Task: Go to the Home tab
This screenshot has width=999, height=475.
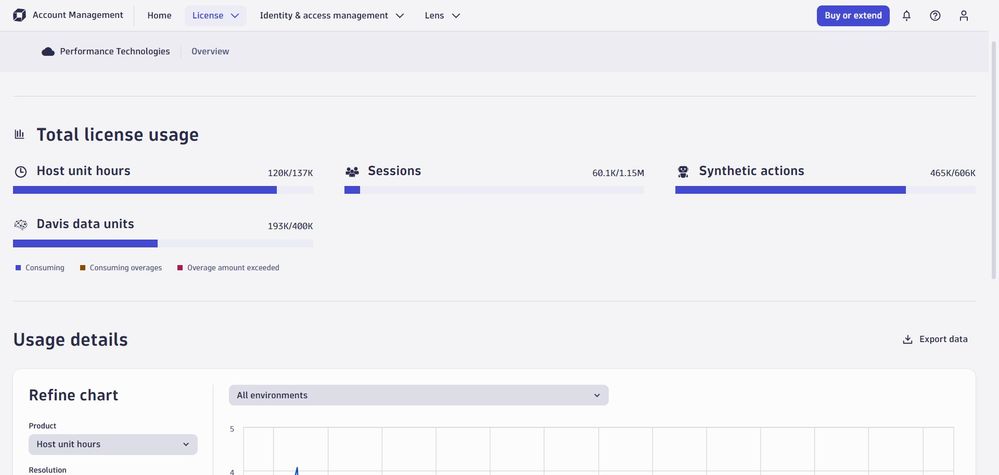Action: [159, 16]
